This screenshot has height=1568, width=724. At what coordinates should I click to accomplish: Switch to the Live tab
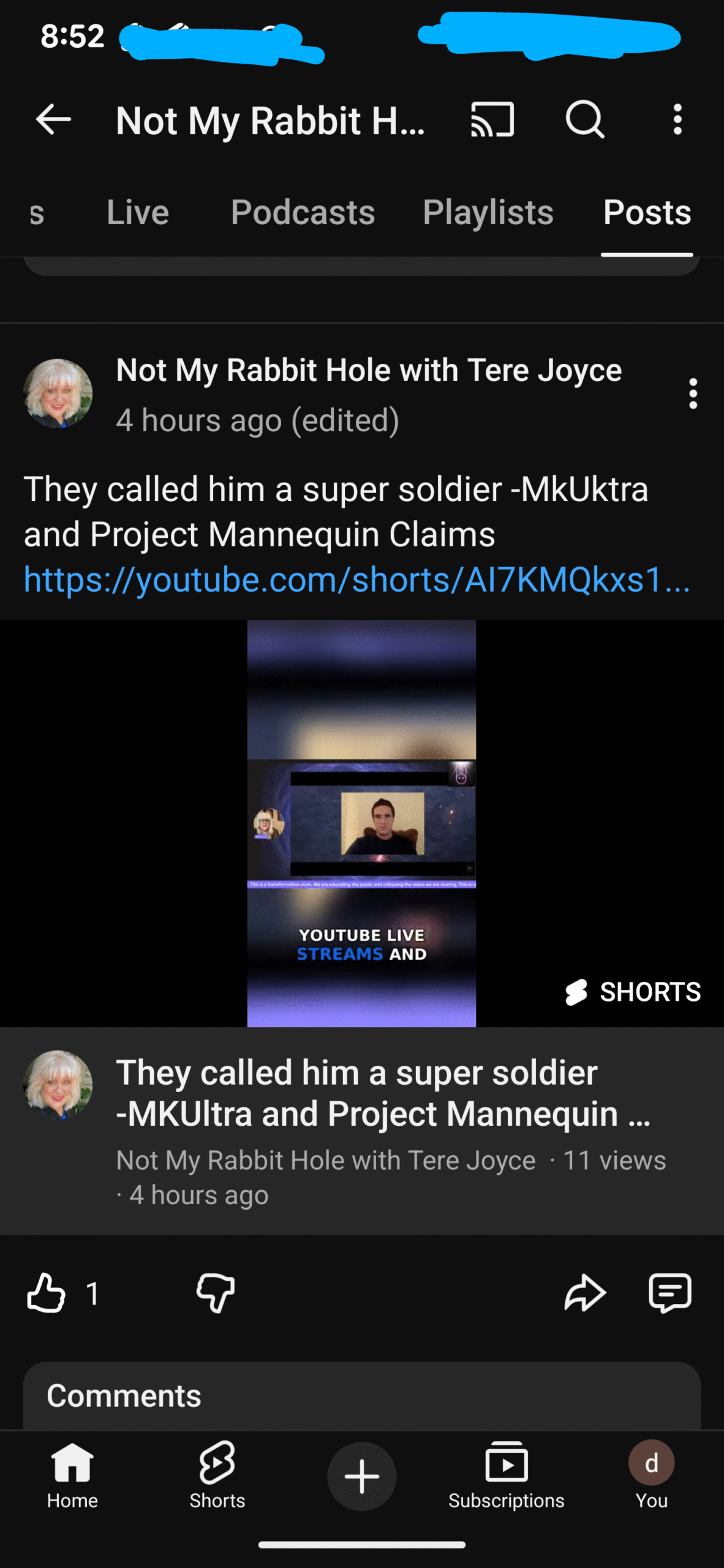tap(138, 213)
